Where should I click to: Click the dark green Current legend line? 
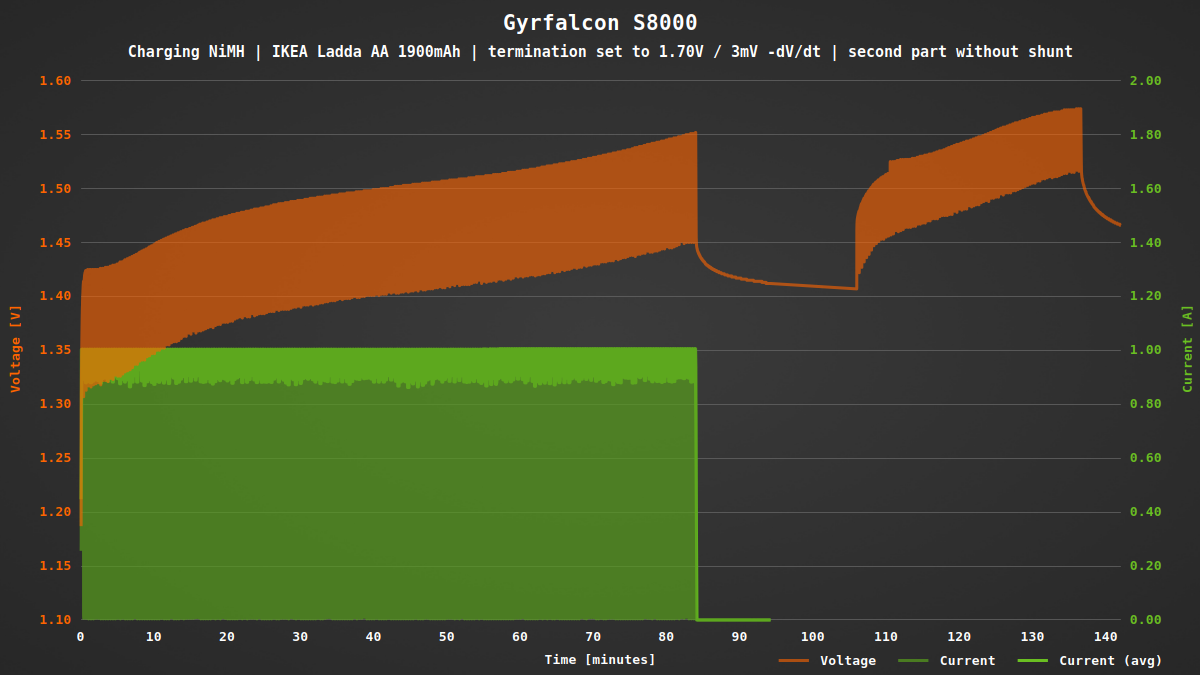pos(914,661)
